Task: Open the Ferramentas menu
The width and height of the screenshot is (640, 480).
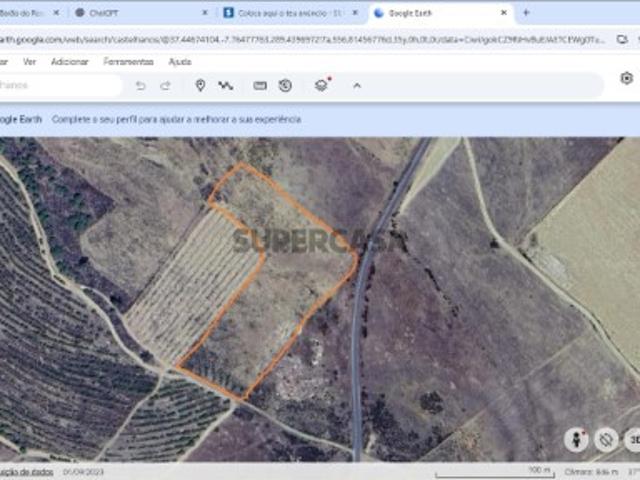Action: tap(129, 62)
